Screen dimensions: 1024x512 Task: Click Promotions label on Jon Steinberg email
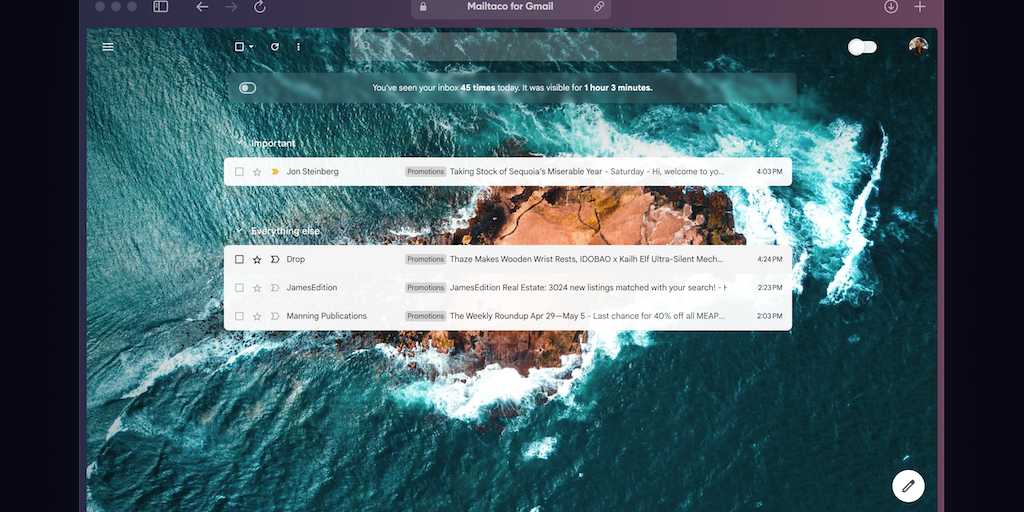(x=425, y=172)
